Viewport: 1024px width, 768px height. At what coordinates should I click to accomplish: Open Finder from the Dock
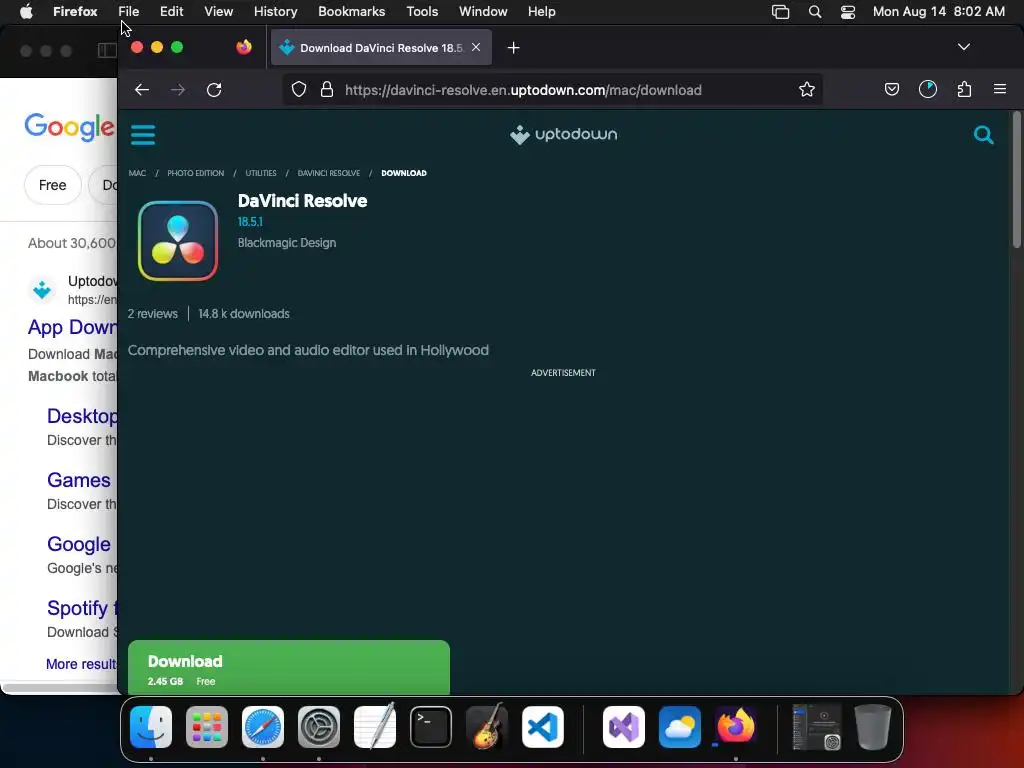pyautogui.click(x=151, y=727)
